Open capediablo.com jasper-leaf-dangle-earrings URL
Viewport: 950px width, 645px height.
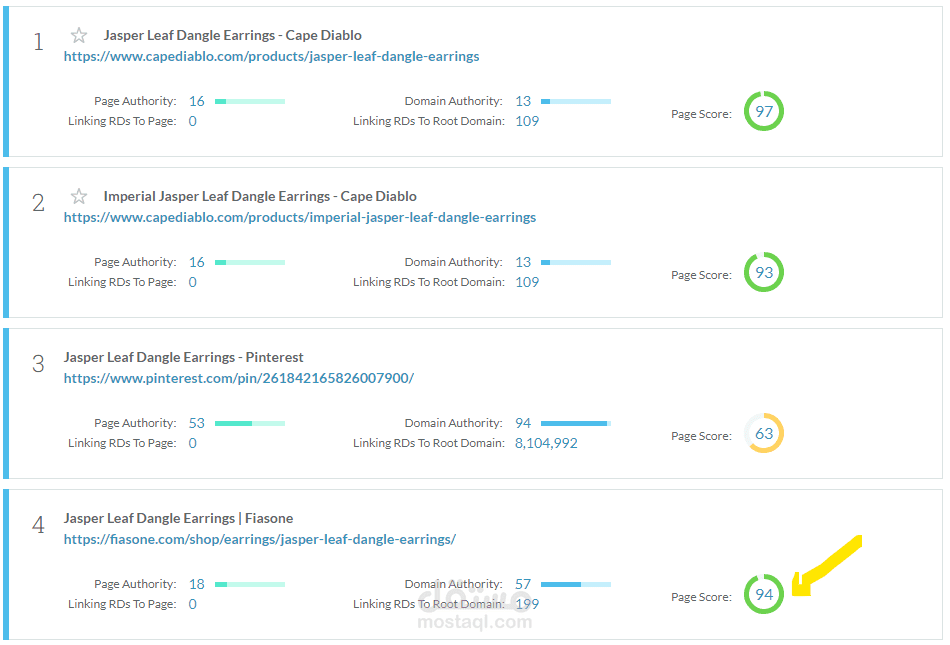[x=271, y=57]
